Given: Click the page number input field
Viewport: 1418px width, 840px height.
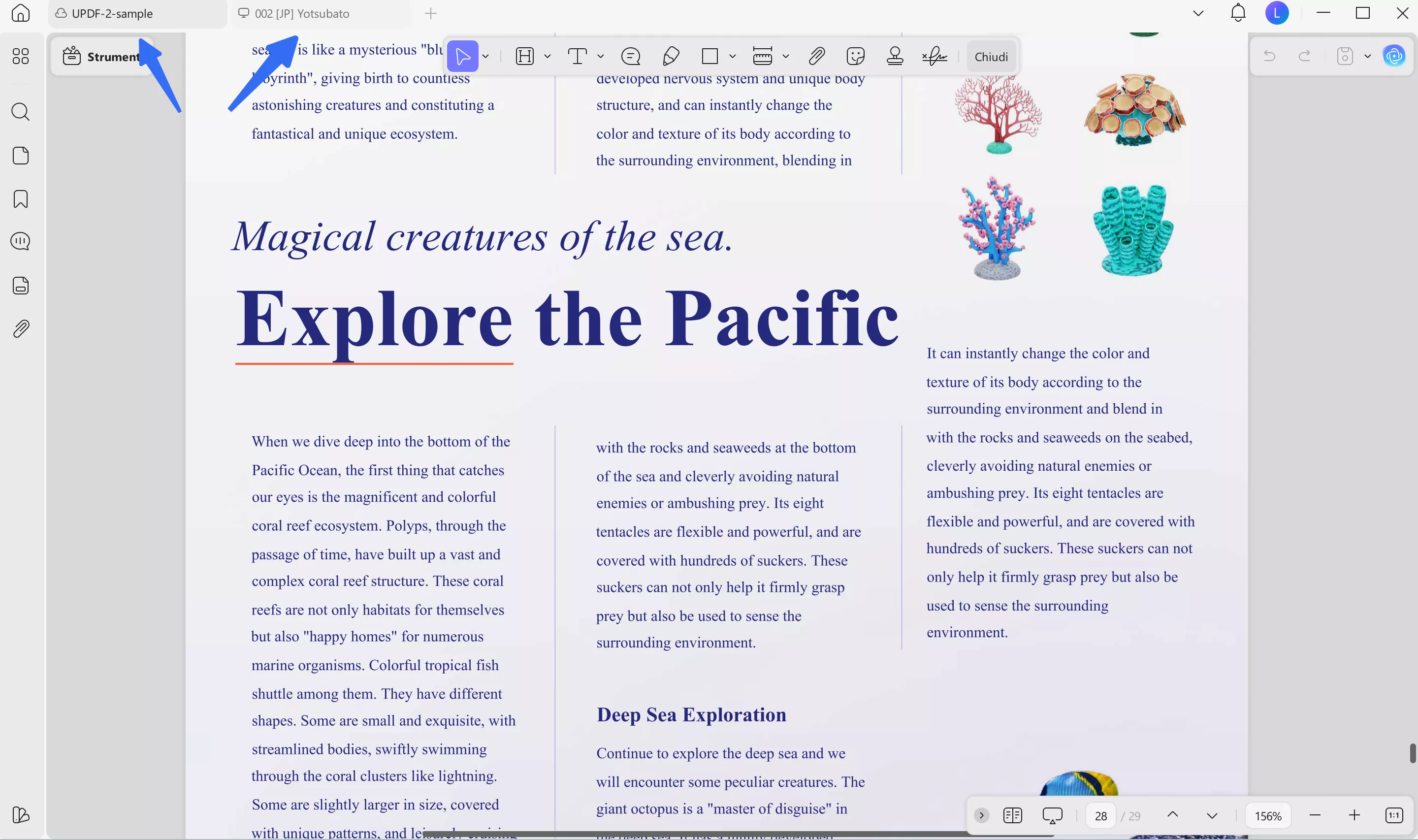Looking at the screenshot, I should point(1100,816).
